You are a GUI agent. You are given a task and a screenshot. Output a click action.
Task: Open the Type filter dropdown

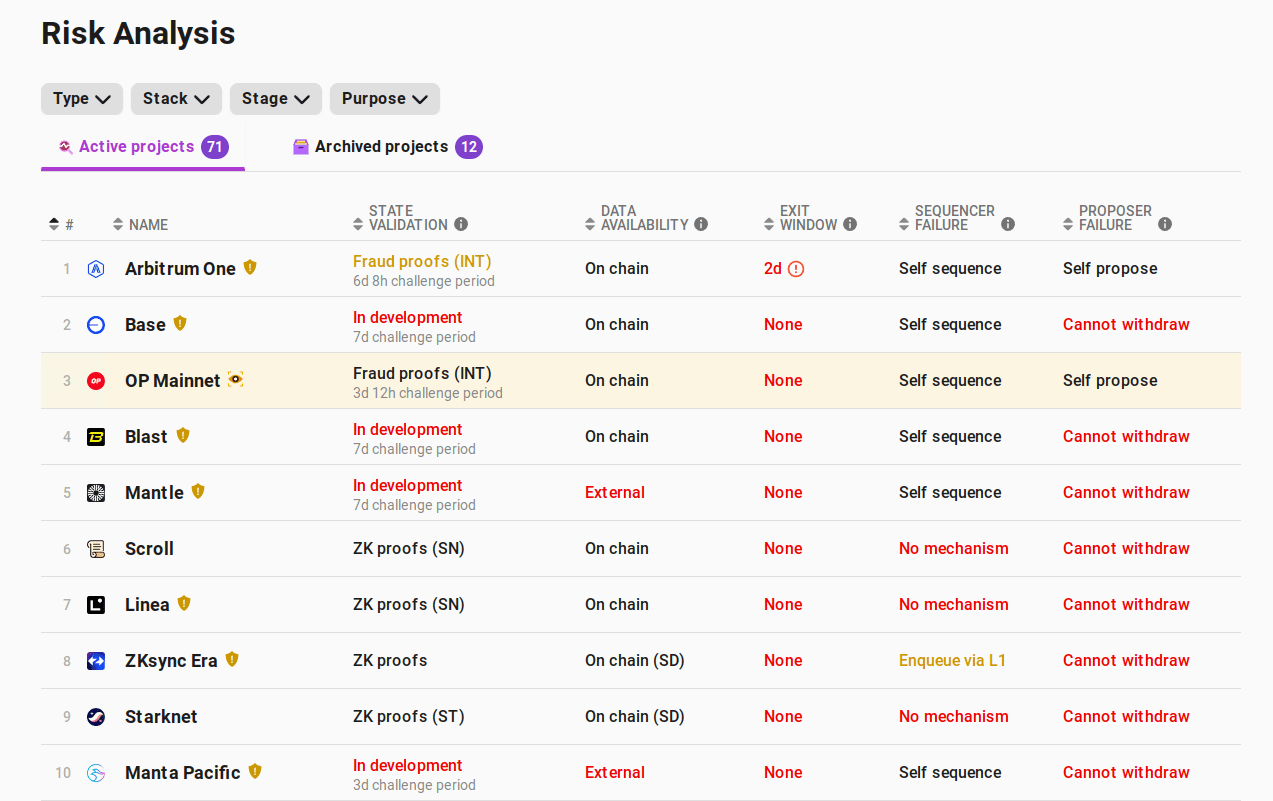click(82, 99)
